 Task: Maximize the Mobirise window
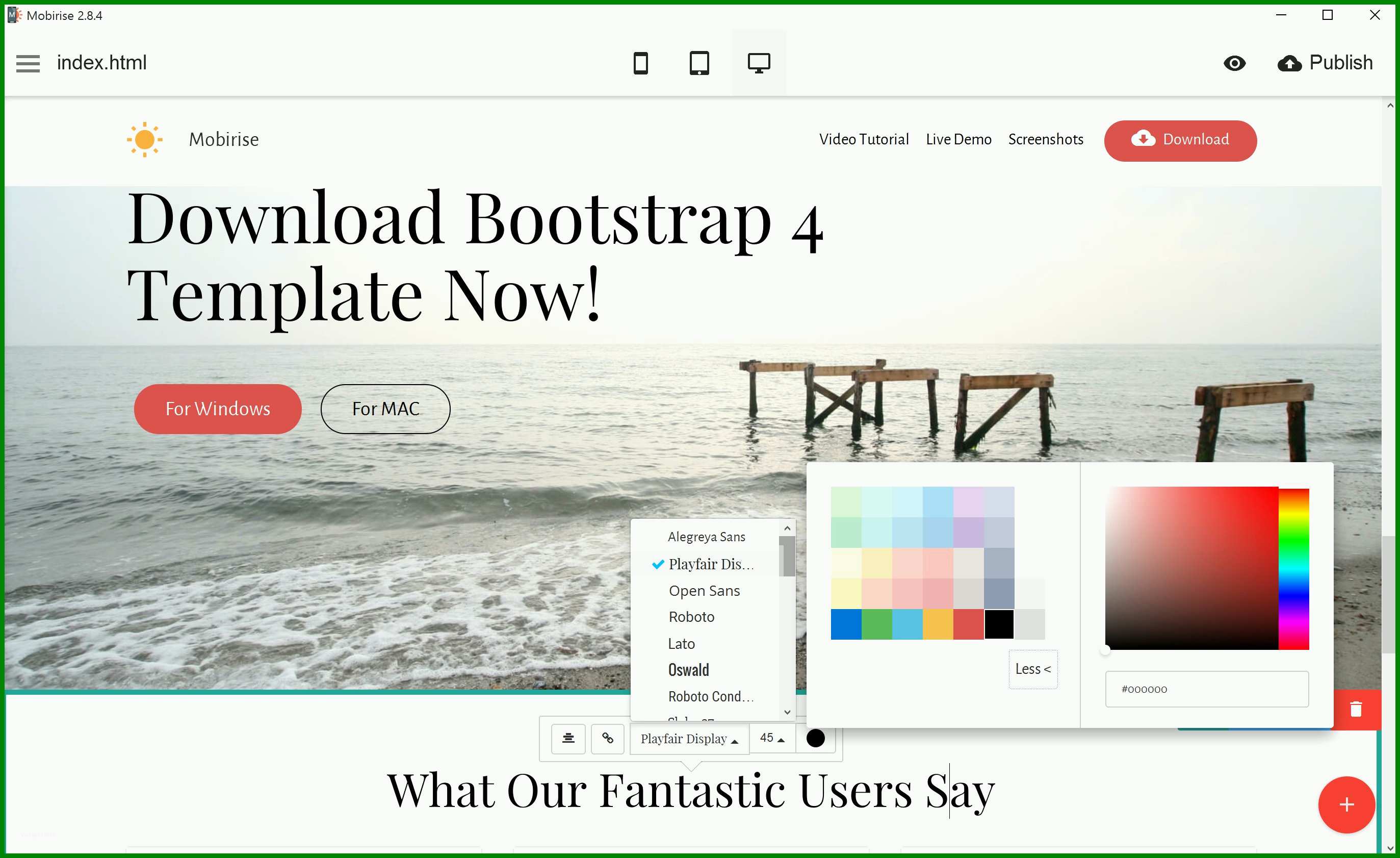coord(1327,15)
